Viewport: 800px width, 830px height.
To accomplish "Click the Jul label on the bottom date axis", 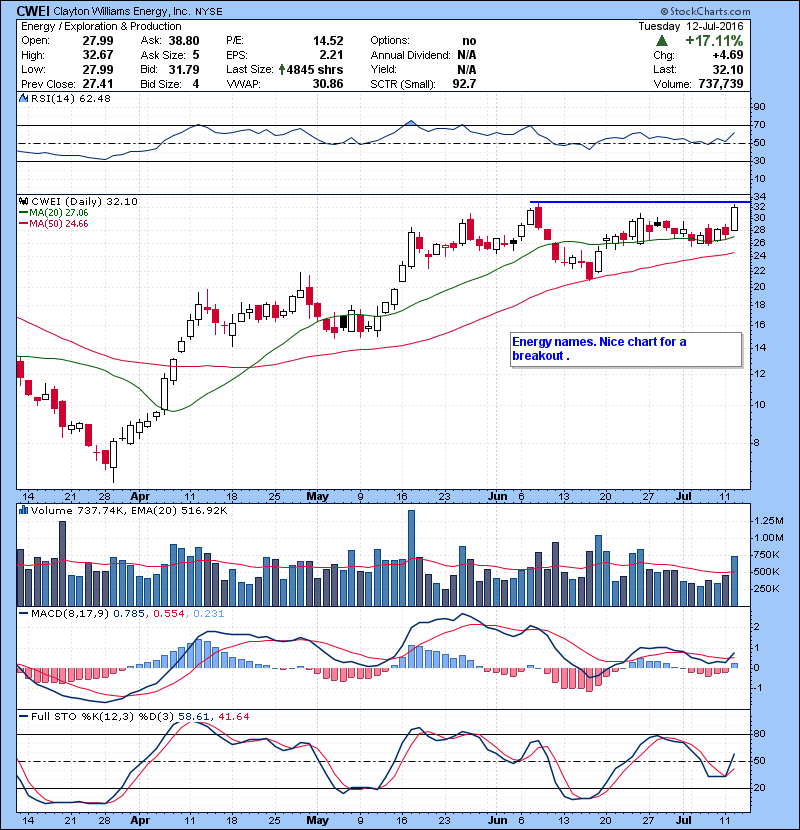I will 684,820.
